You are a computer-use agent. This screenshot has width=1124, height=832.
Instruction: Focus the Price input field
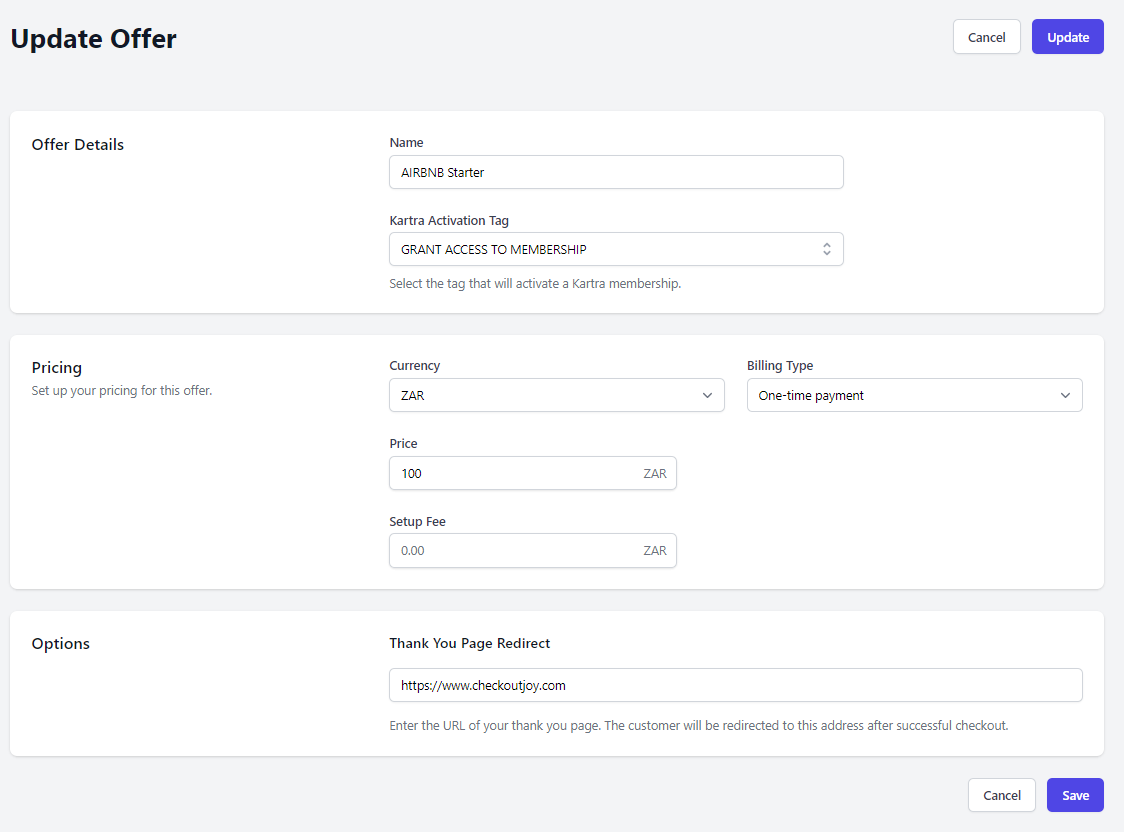[533, 473]
